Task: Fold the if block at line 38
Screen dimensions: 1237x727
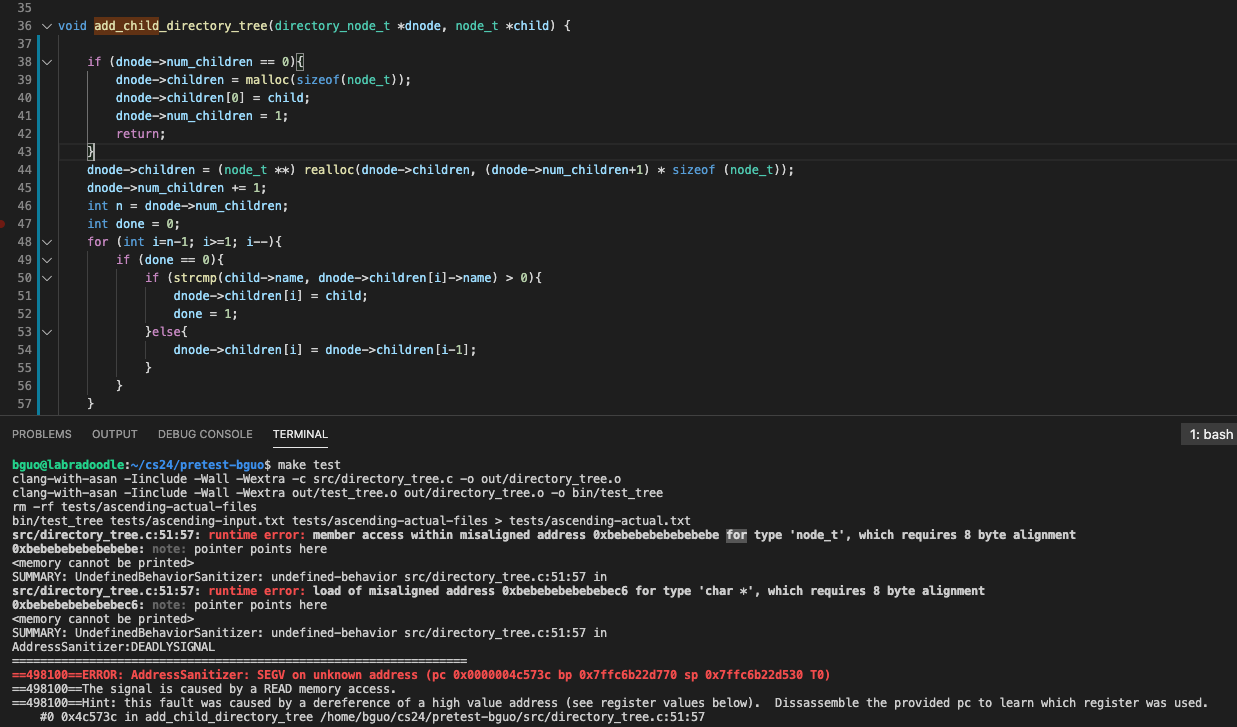Action: point(46,62)
